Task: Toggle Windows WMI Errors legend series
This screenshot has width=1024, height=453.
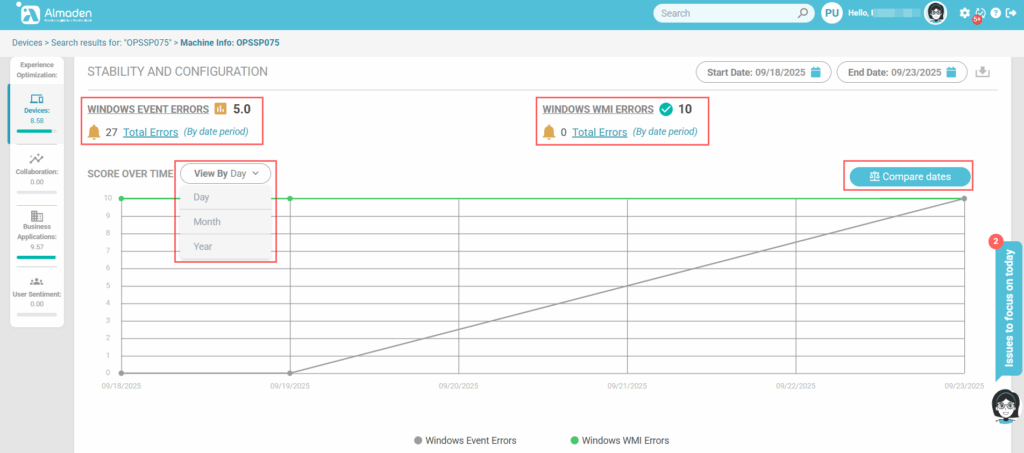Action: coord(618,439)
